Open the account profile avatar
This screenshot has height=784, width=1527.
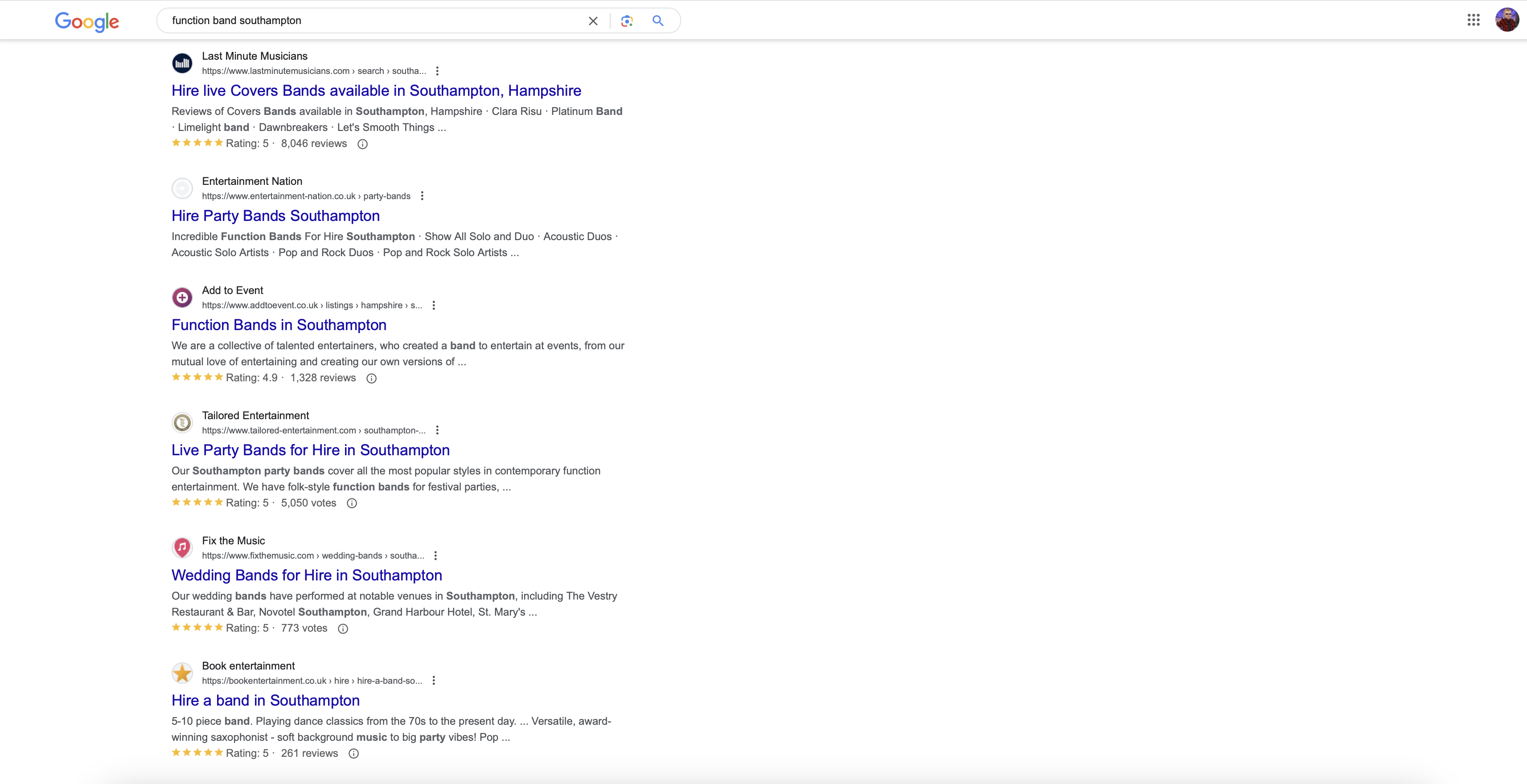tap(1507, 20)
